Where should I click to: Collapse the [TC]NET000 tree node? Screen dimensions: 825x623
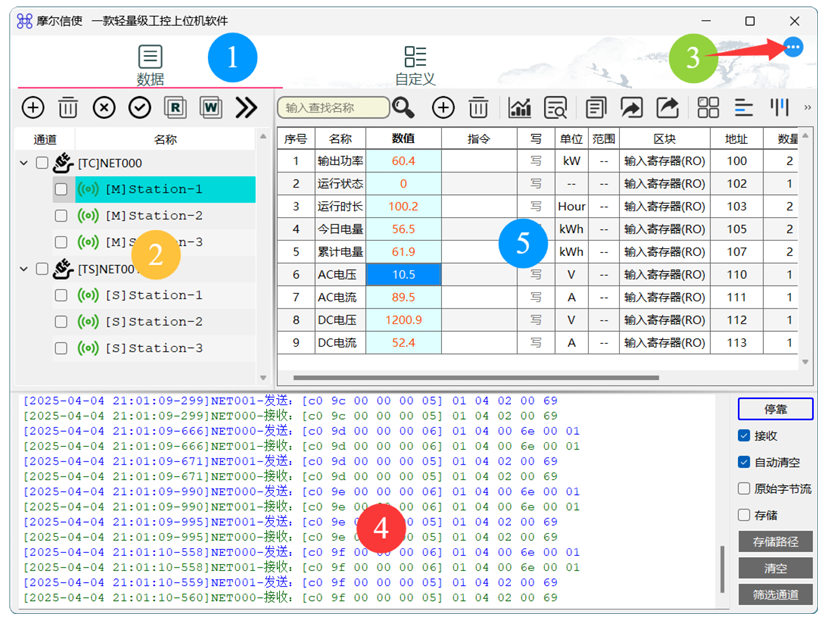[24, 163]
